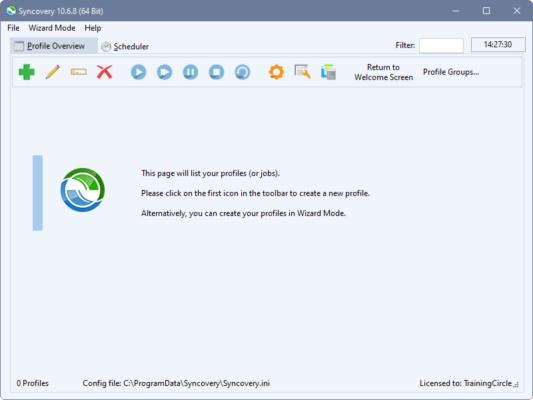533x400 pixels.
Task: Open Profile Groups...
Action: click(451, 72)
